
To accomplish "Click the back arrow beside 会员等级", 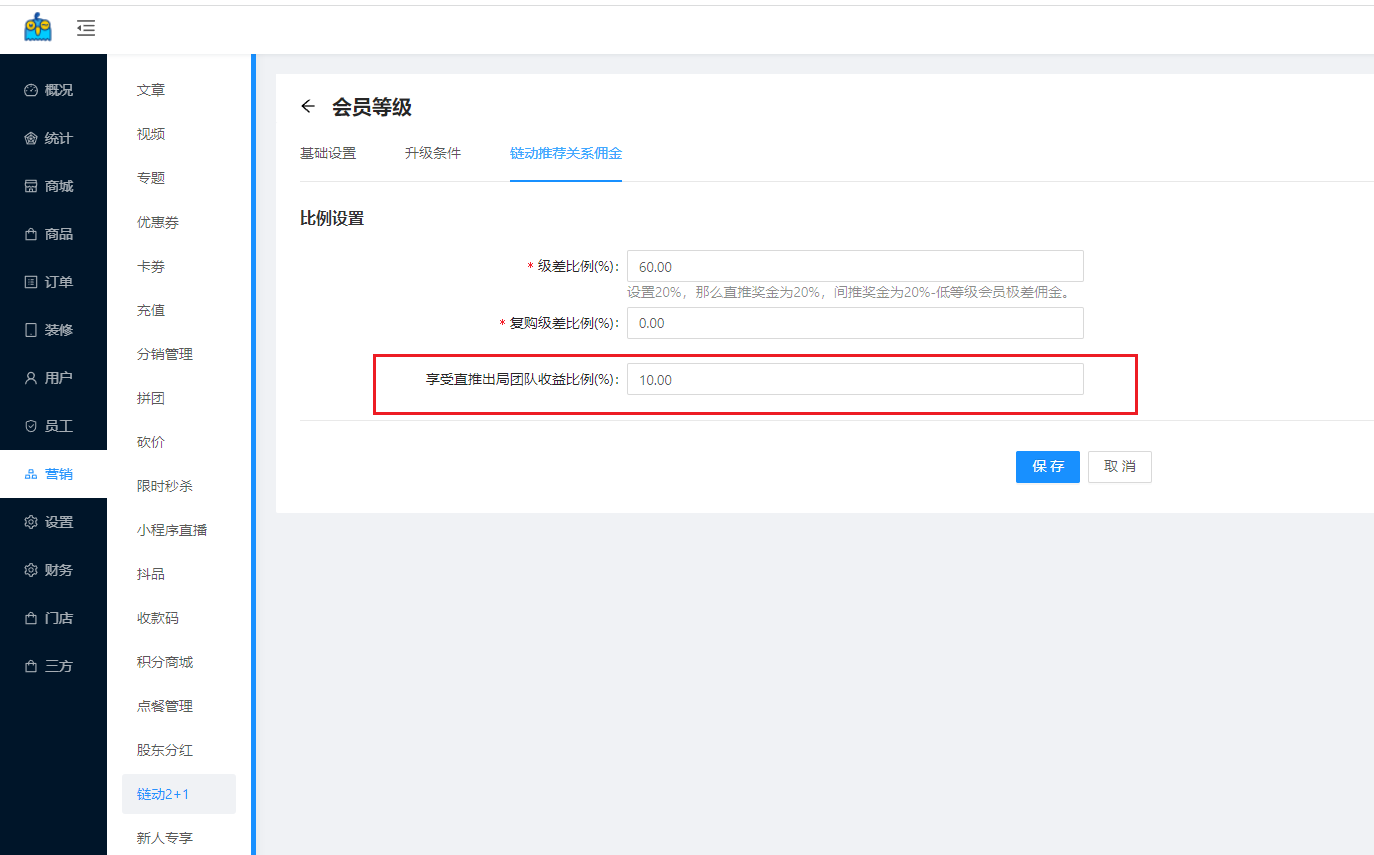I will pyautogui.click(x=308, y=107).
